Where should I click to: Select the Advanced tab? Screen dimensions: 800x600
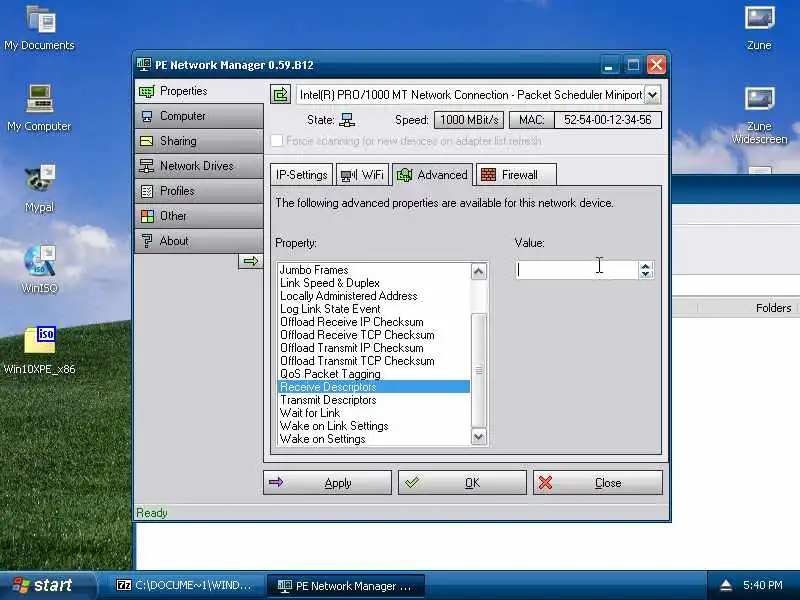point(433,174)
